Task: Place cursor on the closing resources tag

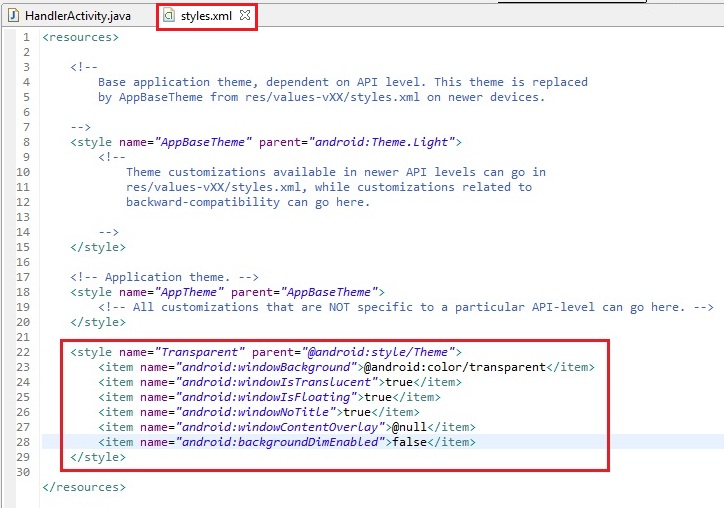Action: point(84,487)
